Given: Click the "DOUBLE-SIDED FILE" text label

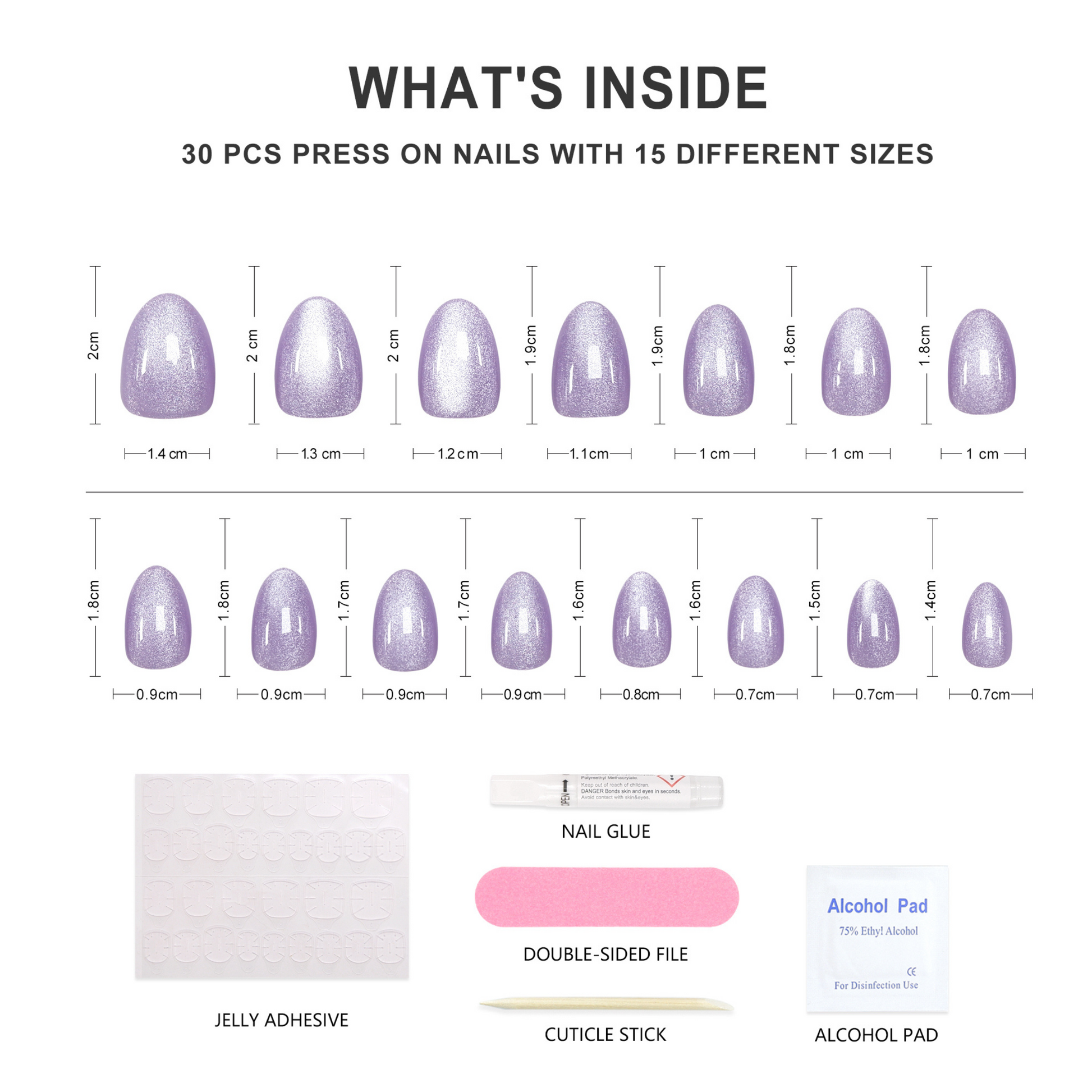Looking at the screenshot, I should click(606, 954).
